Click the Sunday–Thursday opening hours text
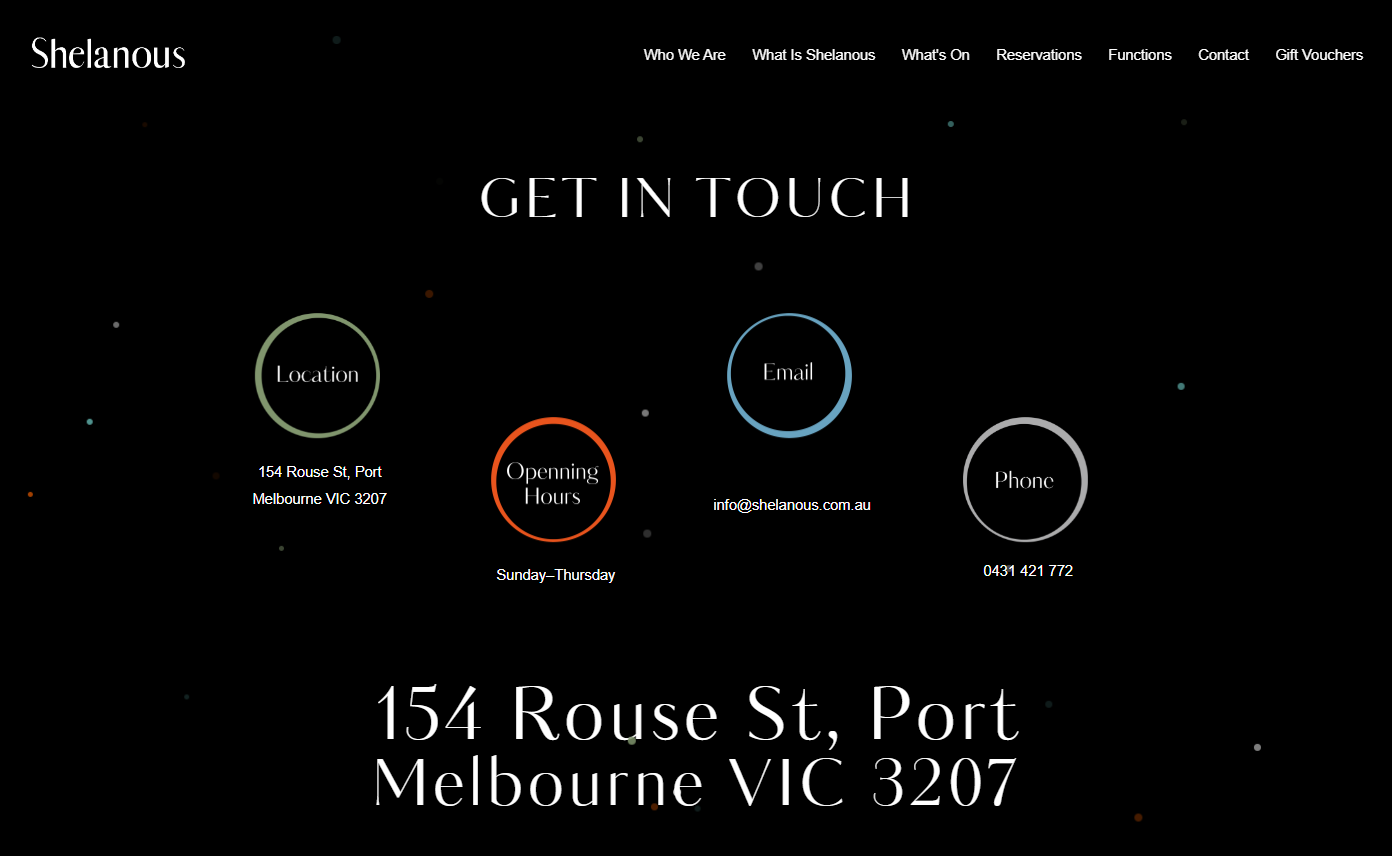 click(x=556, y=574)
